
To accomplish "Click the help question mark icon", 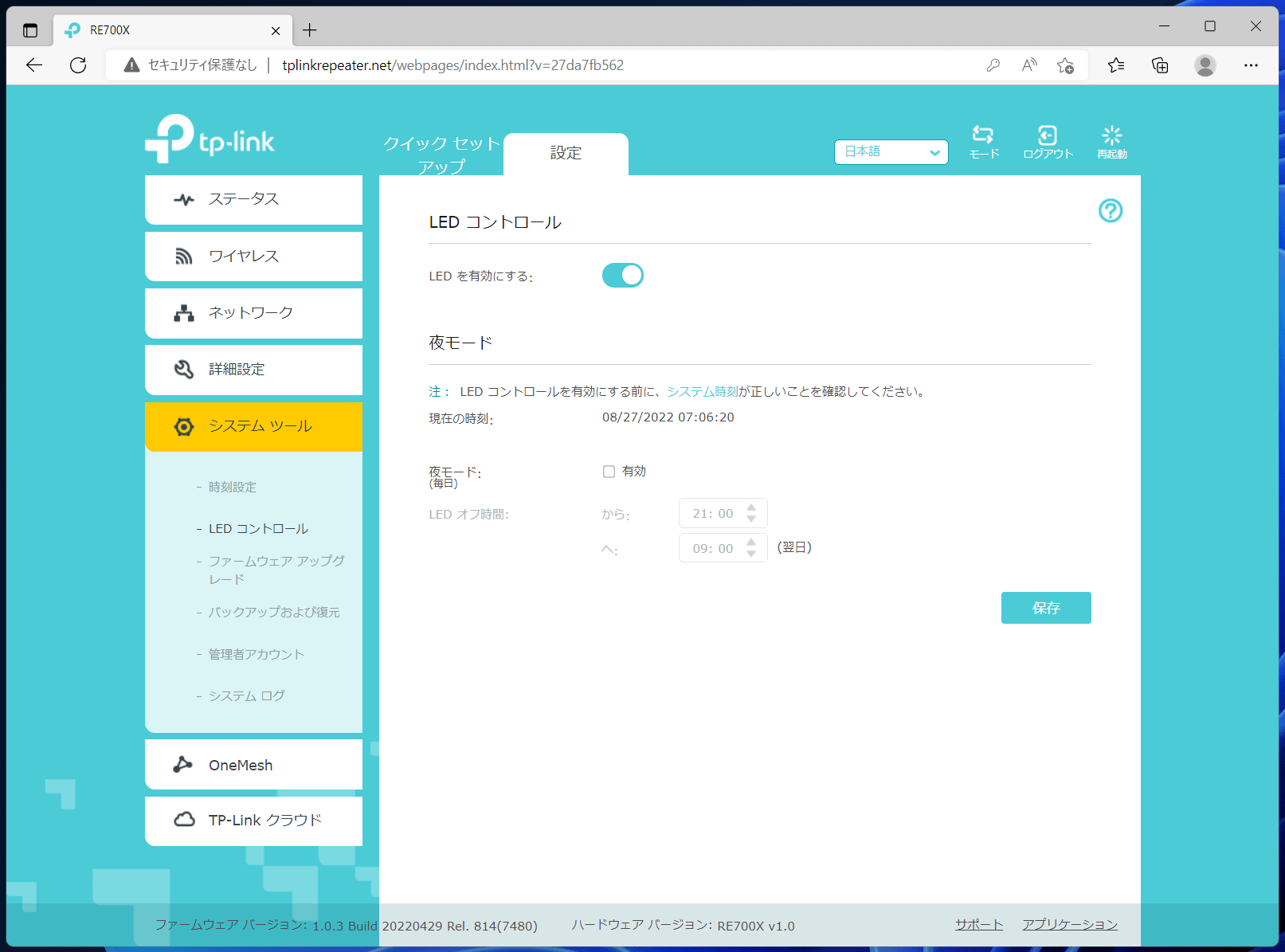I will click(x=1110, y=210).
